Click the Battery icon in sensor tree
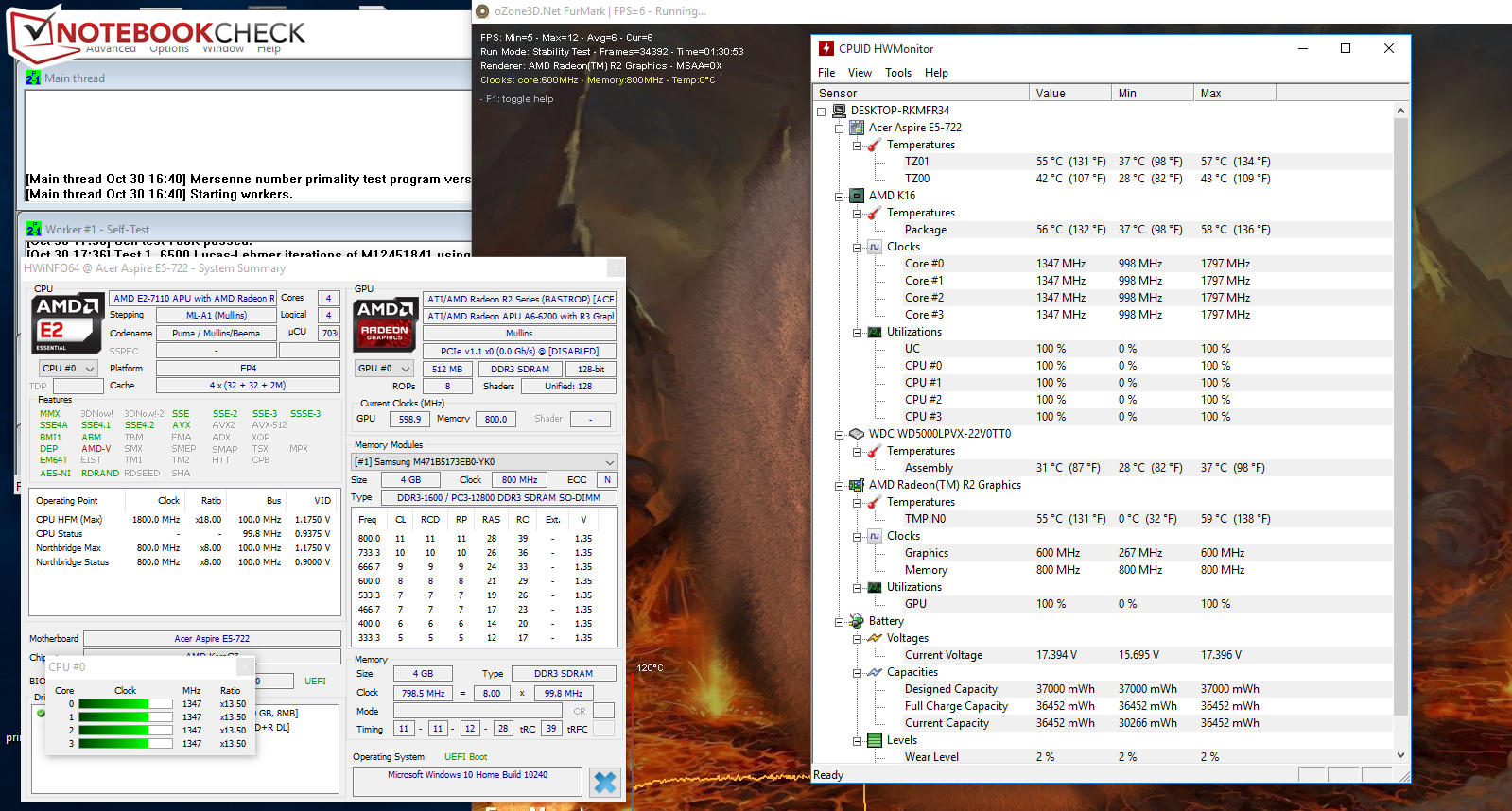Screen dimensions: 1512x811 tap(857, 621)
